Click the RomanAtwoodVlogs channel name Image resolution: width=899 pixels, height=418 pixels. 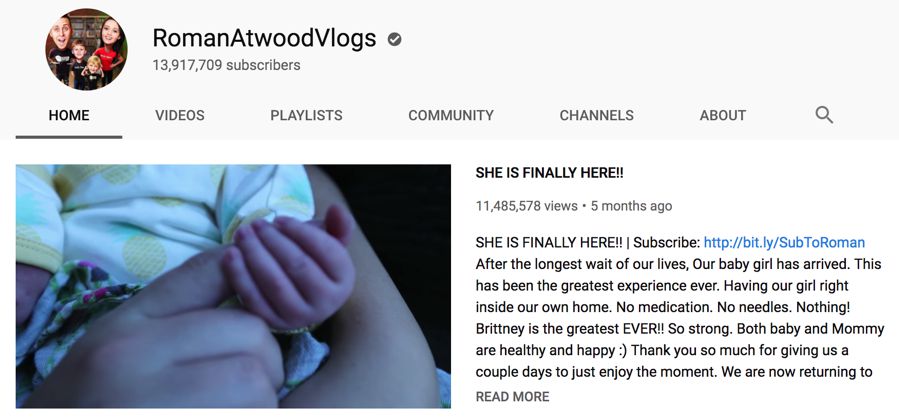pos(264,38)
